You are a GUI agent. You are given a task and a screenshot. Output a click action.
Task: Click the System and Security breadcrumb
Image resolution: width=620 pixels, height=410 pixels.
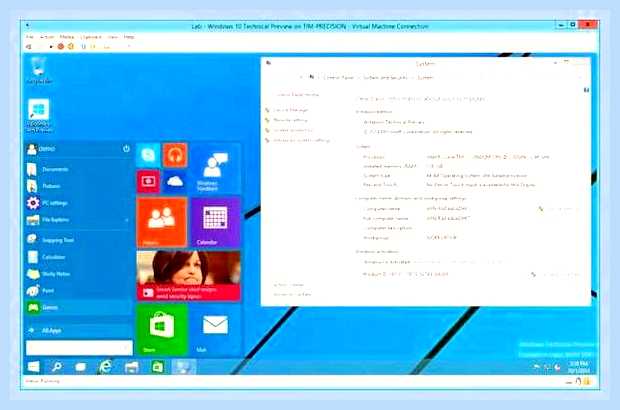385,77
